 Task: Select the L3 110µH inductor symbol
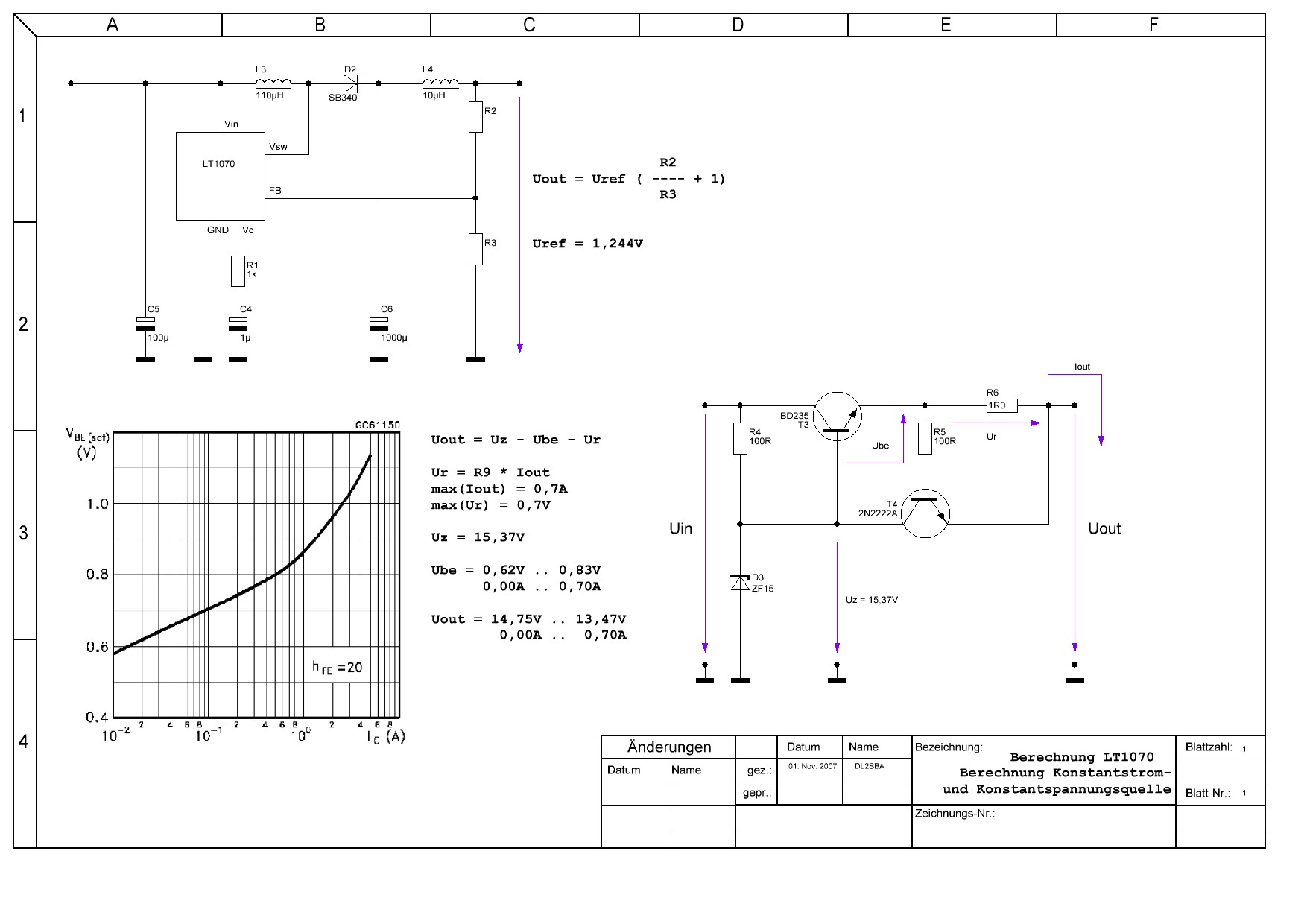point(273,83)
